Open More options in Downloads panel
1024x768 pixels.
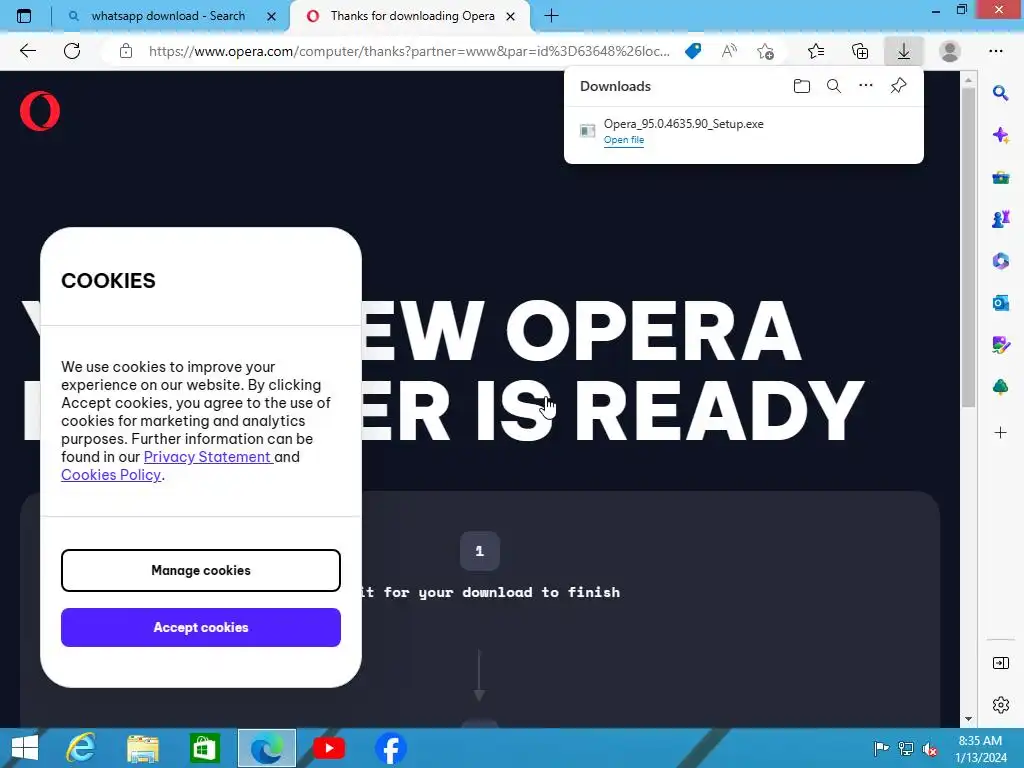pyautogui.click(x=866, y=86)
